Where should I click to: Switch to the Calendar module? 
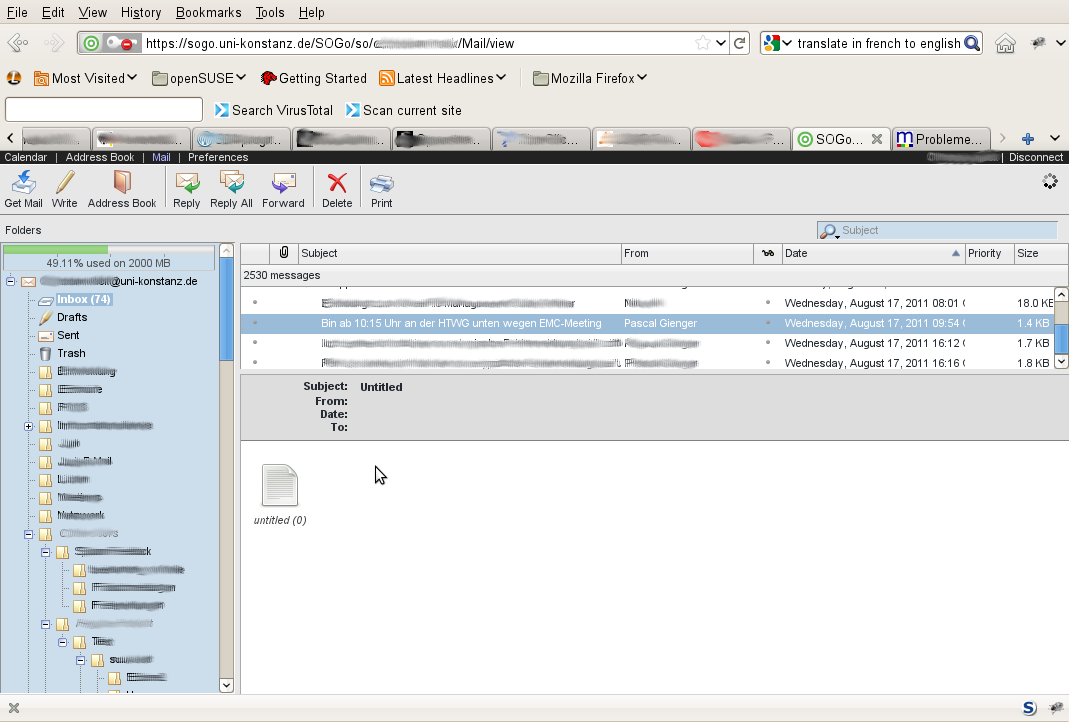[26, 157]
